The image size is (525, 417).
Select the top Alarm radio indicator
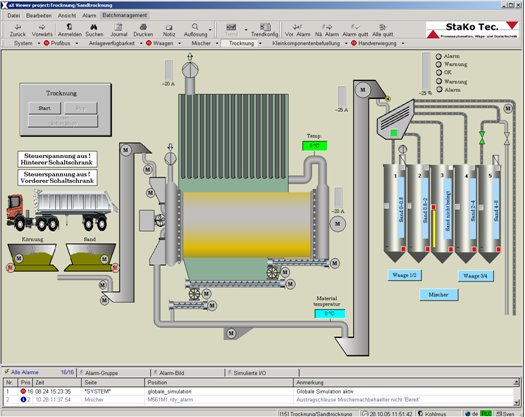point(439,56)
